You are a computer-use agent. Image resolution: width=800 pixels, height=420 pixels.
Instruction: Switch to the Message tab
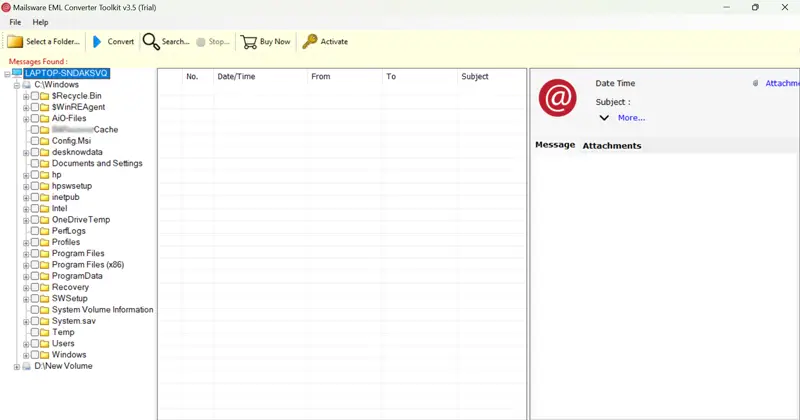(555, 145)
